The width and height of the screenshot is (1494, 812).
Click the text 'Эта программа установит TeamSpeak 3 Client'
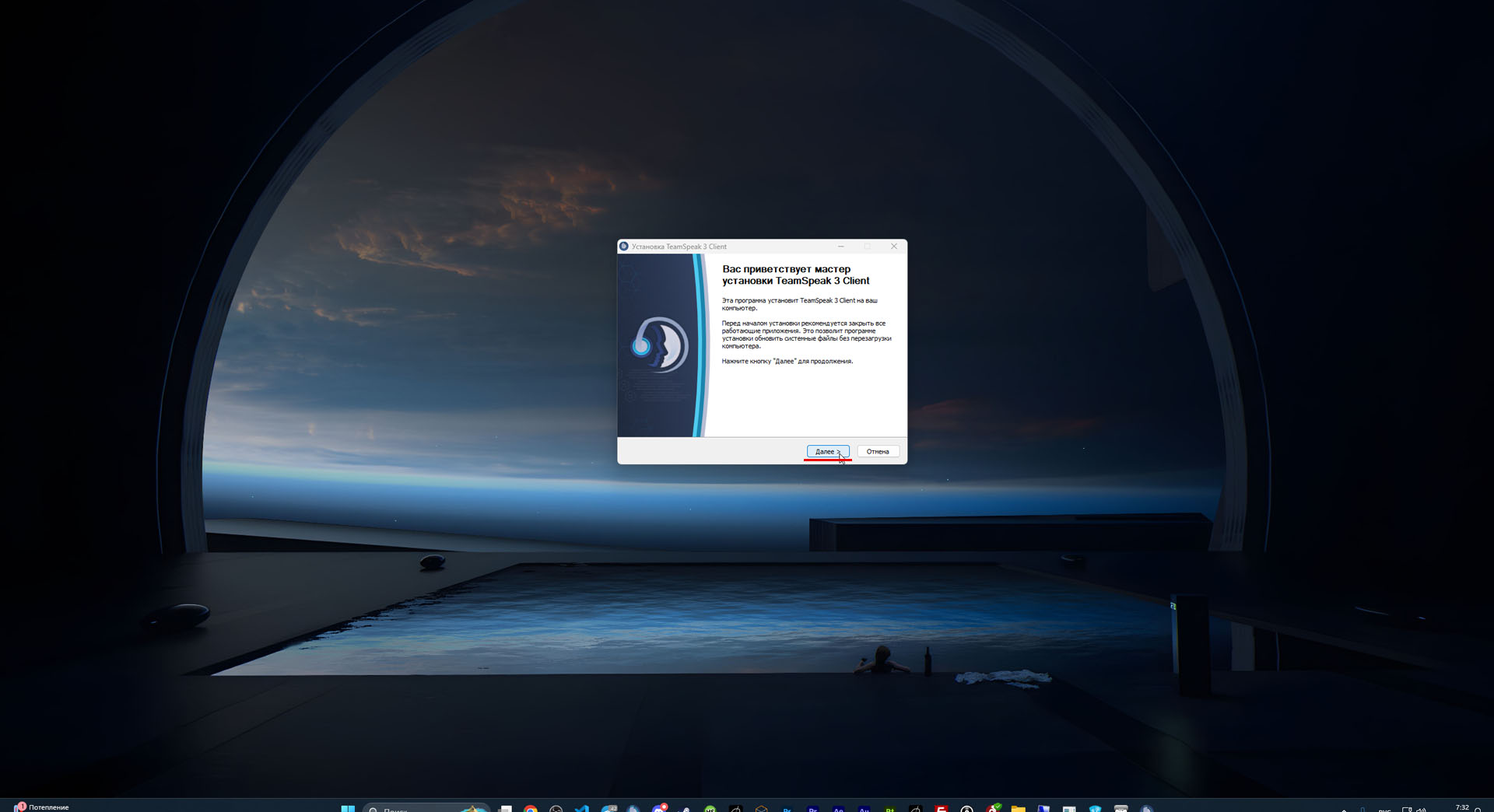799,304
